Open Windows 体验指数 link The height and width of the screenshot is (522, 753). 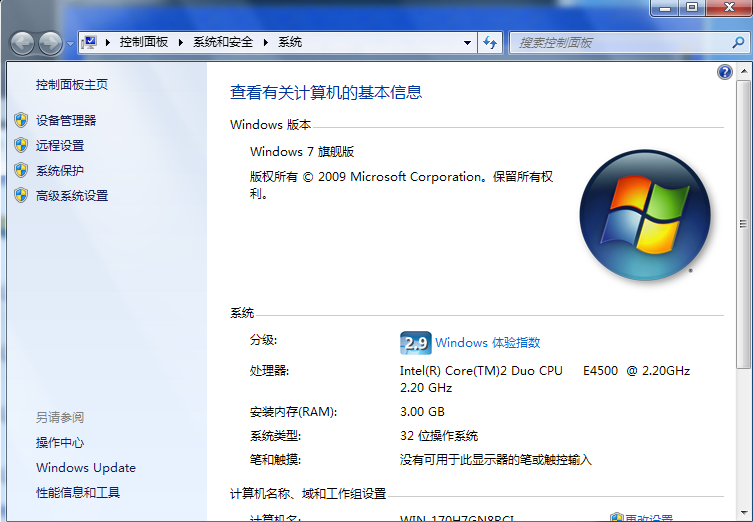tap(487, 342)
